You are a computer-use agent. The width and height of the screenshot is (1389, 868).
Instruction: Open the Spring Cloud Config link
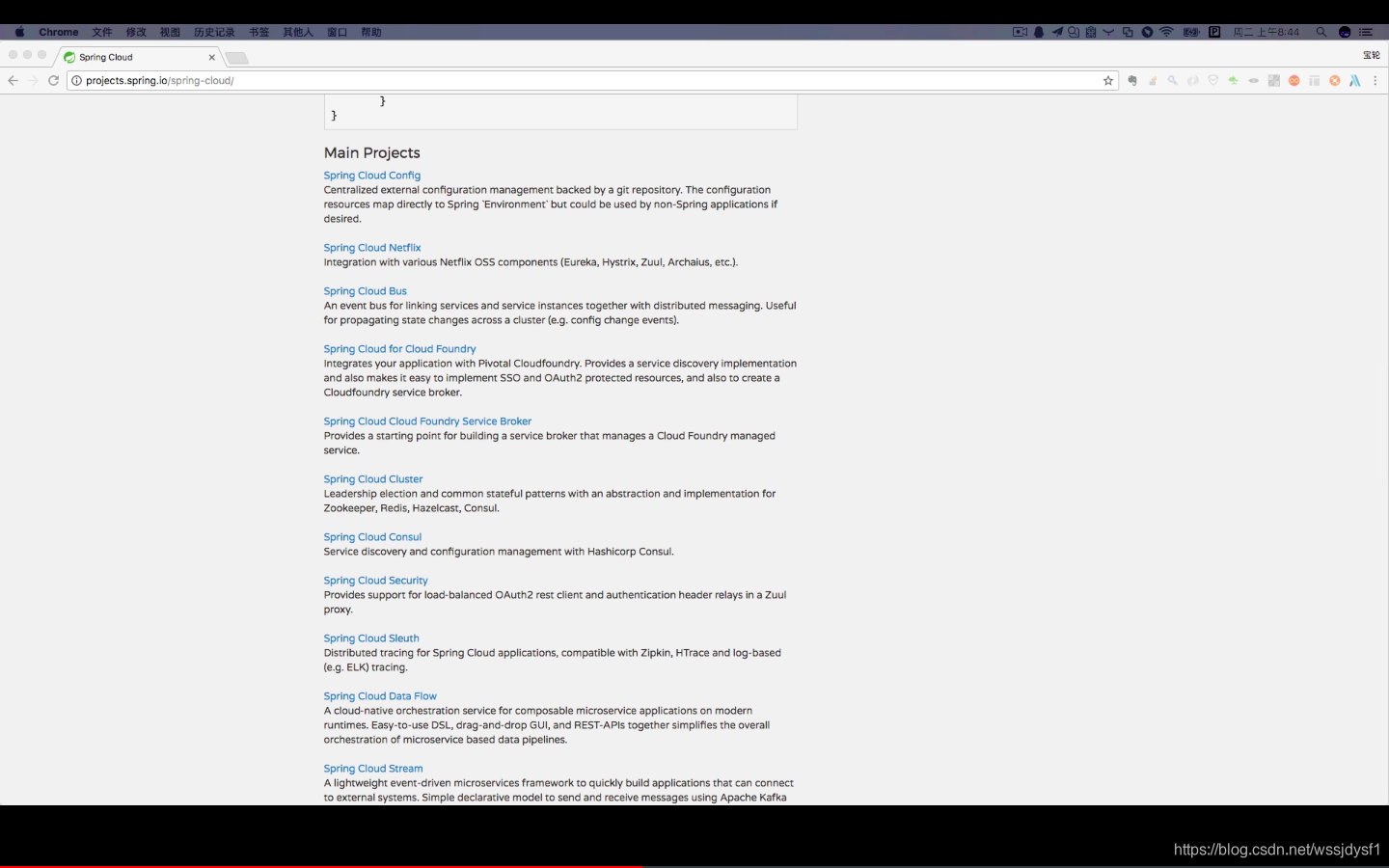click(372, 176)
